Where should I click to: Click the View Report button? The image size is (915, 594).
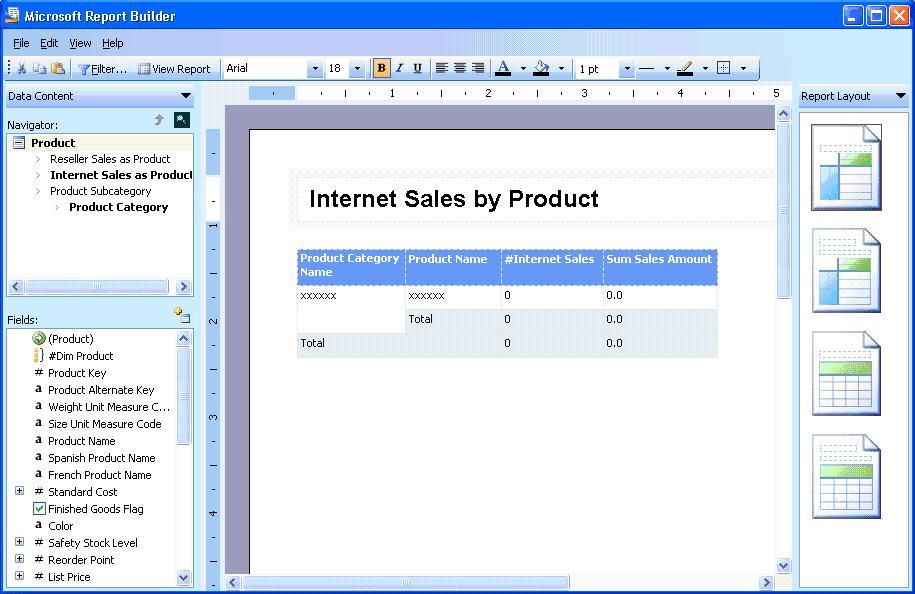tap(174, 69)
